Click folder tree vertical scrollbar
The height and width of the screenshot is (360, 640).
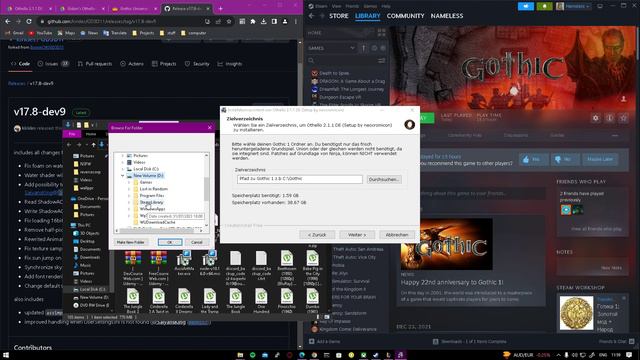click(207, 190)
